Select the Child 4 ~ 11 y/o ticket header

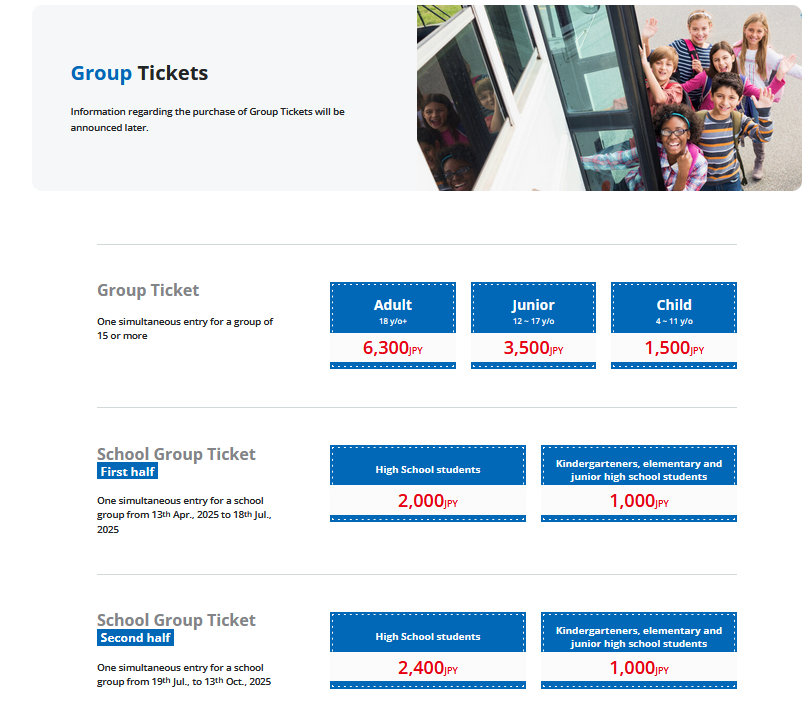674,309
